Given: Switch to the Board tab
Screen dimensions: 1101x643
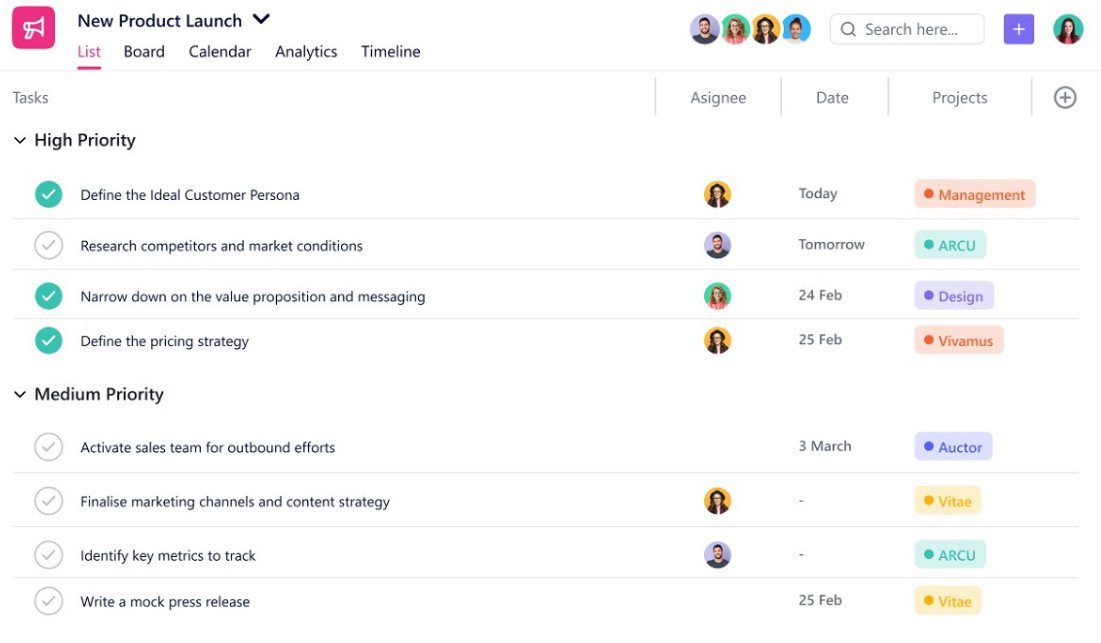Looking at the screenshot, I should click(x=144, y=51).
